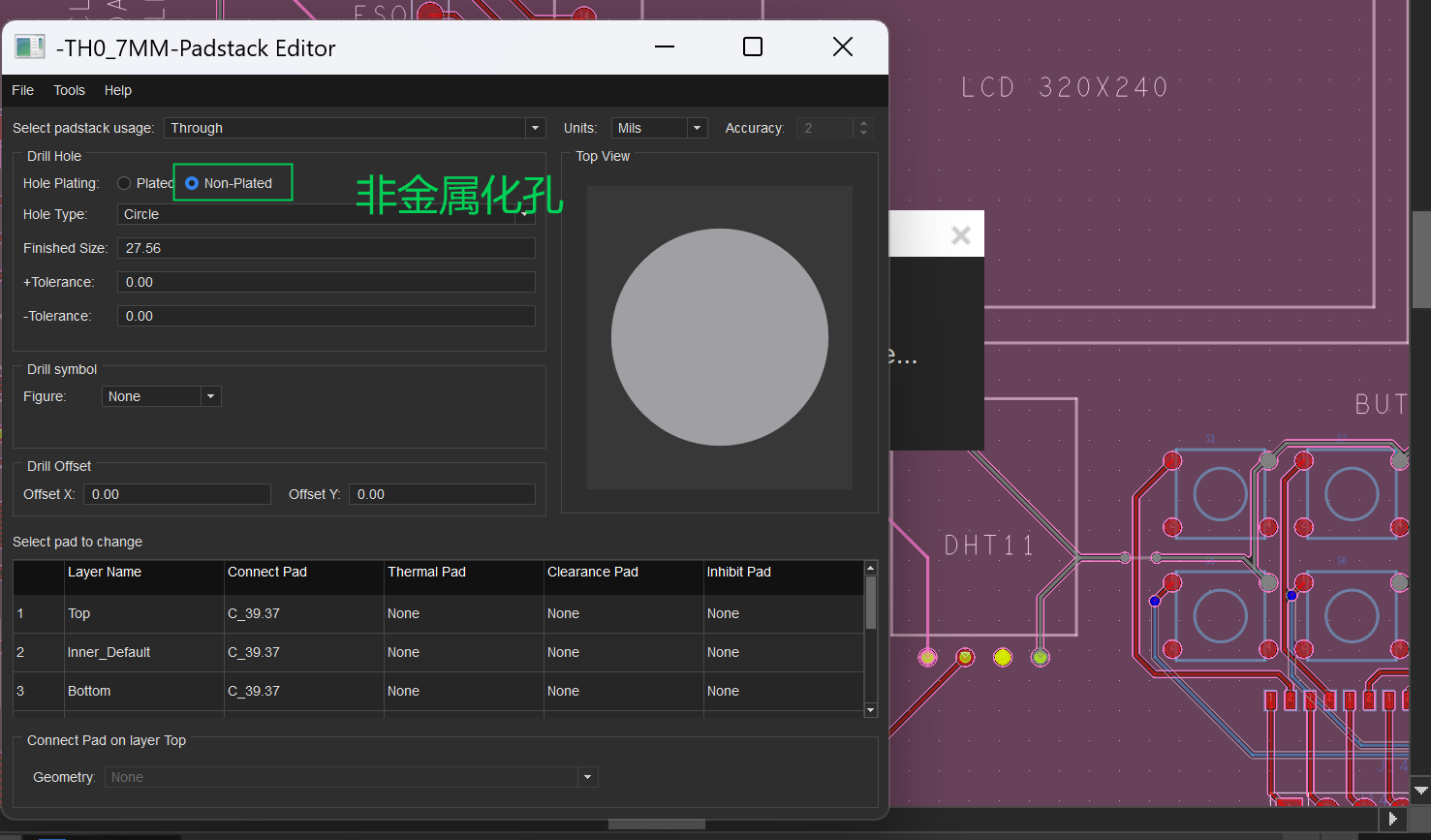Viewport: 1431px width, 840px height.
Task: Select the Non-Plated radio button
Action: coord(192,183)
